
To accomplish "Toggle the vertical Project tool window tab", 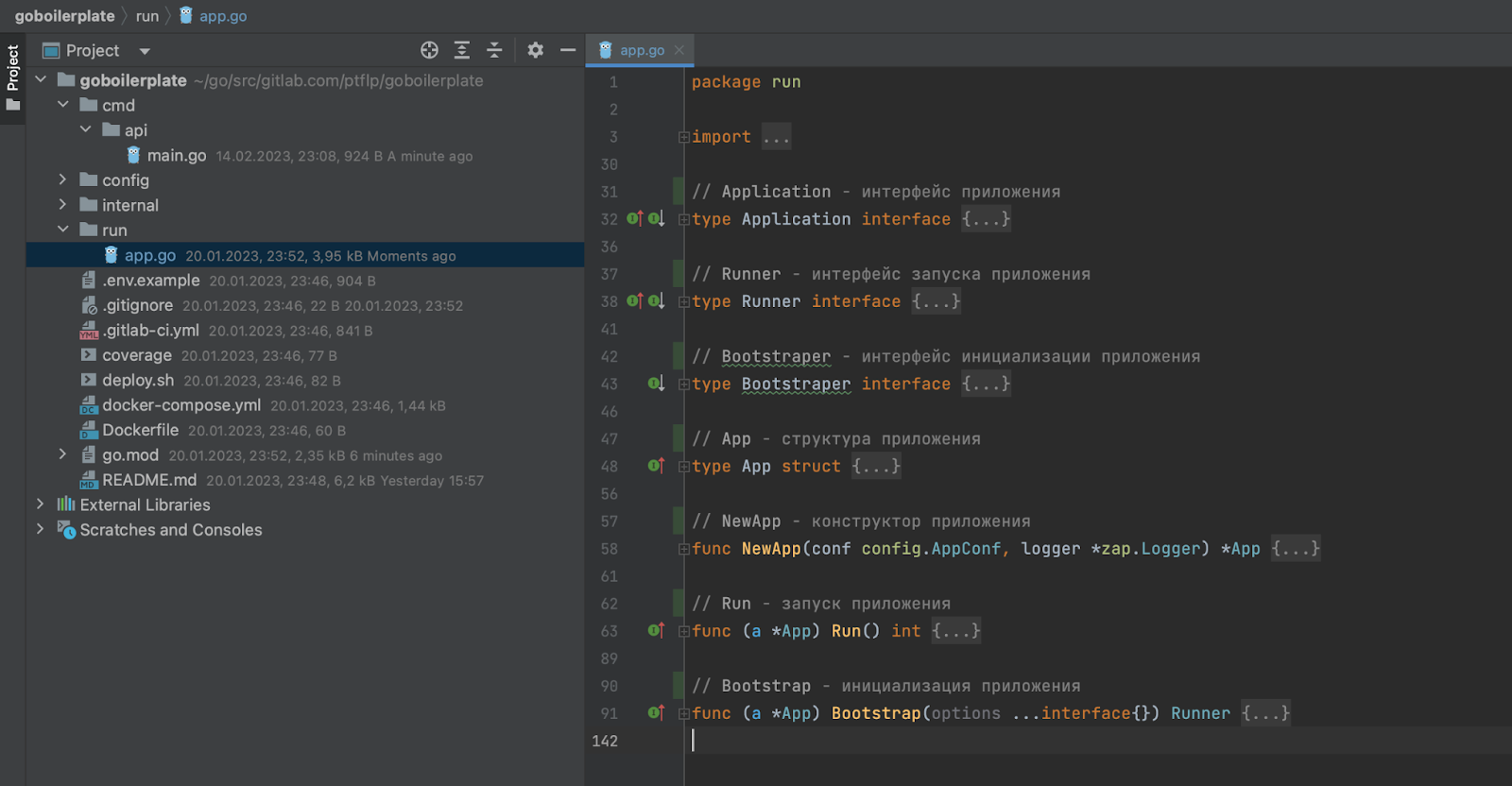I will point(12,68).
